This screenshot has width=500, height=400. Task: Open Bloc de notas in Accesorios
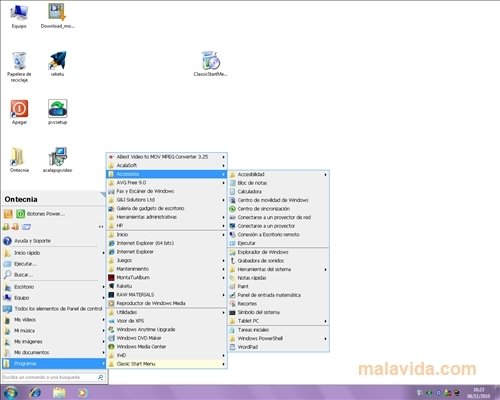(x=279, y=183)
